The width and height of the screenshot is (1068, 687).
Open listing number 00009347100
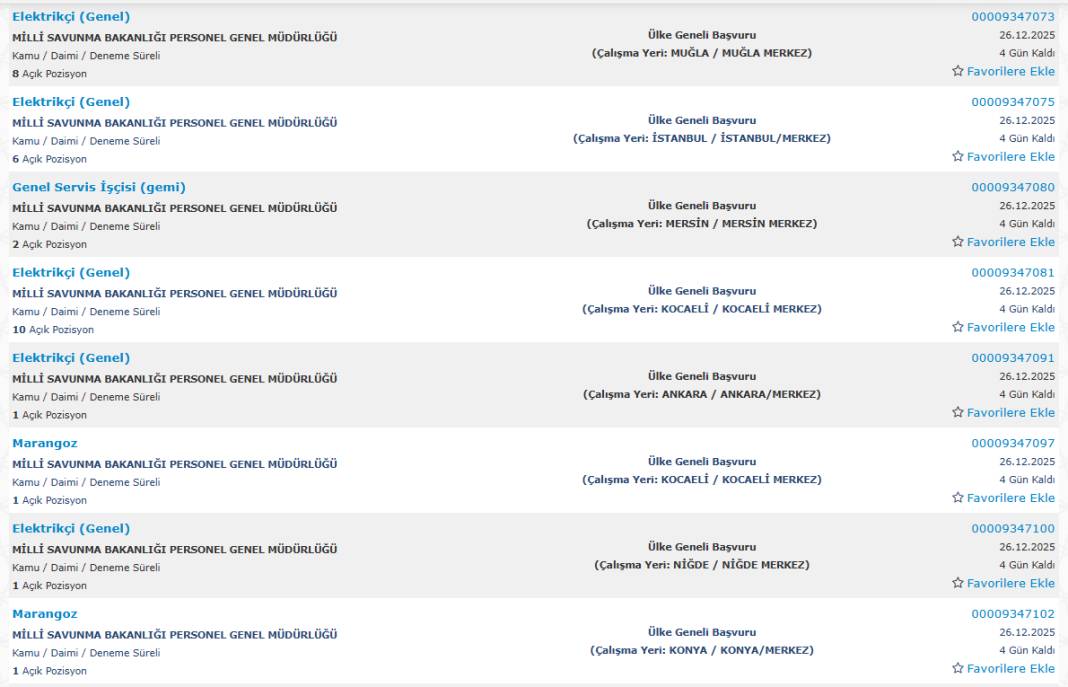[x=1012, y=528]
